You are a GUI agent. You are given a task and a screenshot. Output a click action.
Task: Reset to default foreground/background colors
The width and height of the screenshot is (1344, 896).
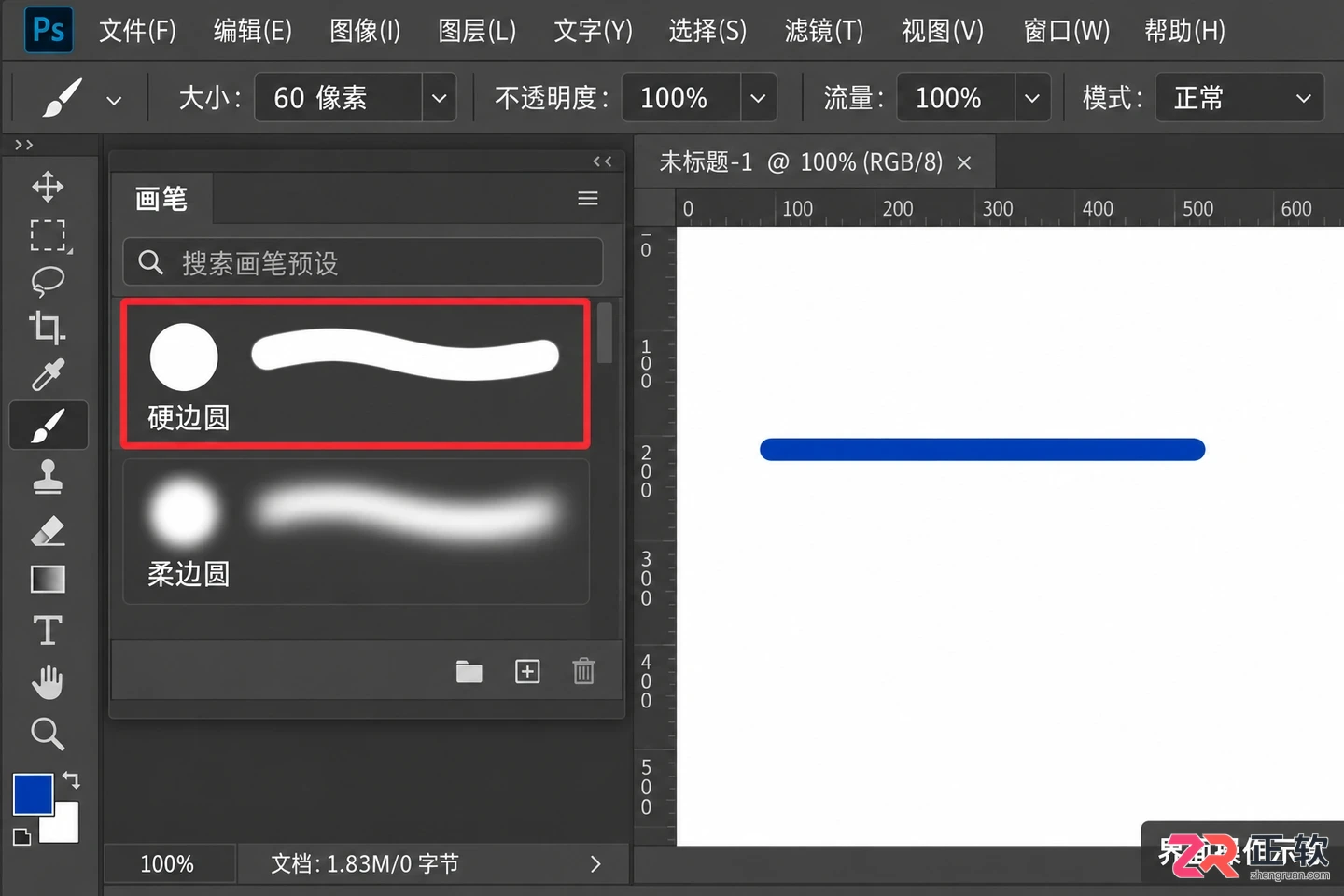pyautogui.click(x=21, y=836)
